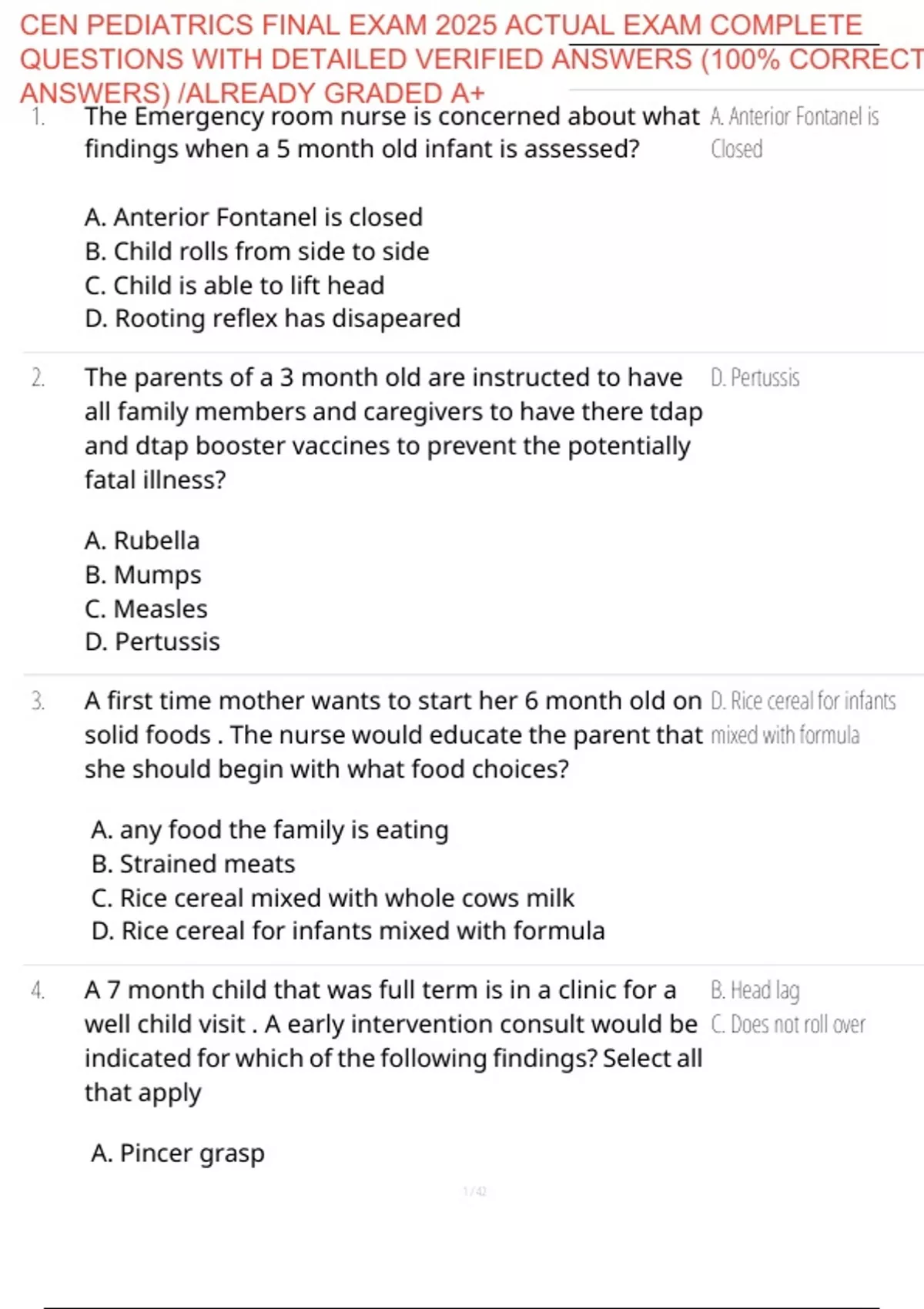Click grey answer 'B. Head lag'
This screenshot has height=1309, width=924.
755,990
